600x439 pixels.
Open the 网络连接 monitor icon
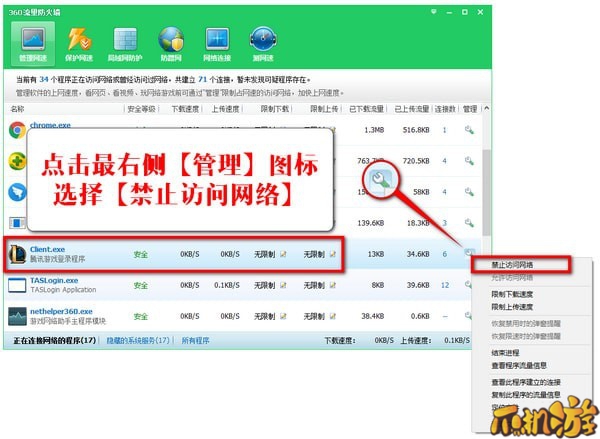click(x=217, y=39)
